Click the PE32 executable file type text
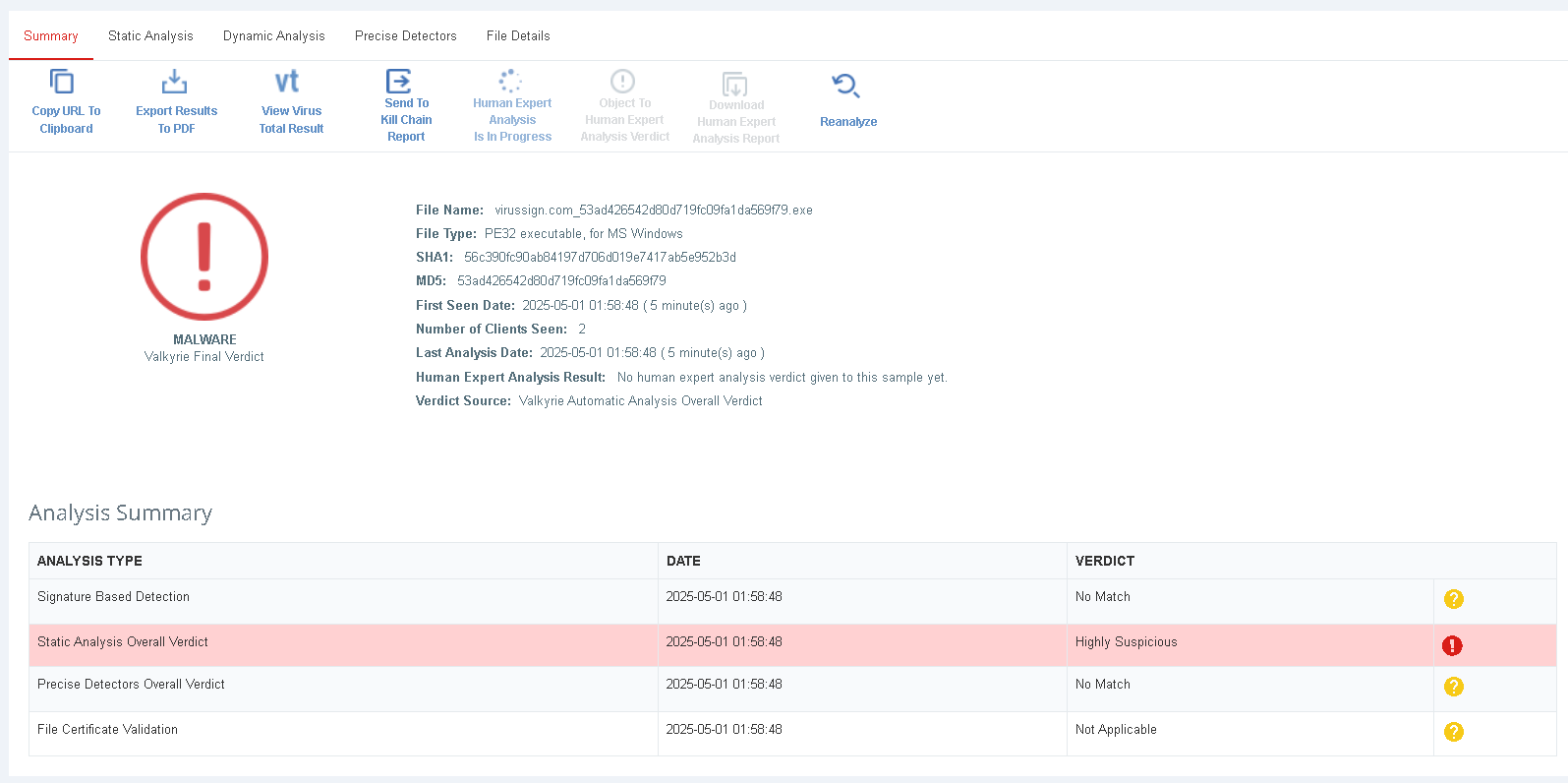This screenshot has height=783, width=1568. [x=584, y=234]
